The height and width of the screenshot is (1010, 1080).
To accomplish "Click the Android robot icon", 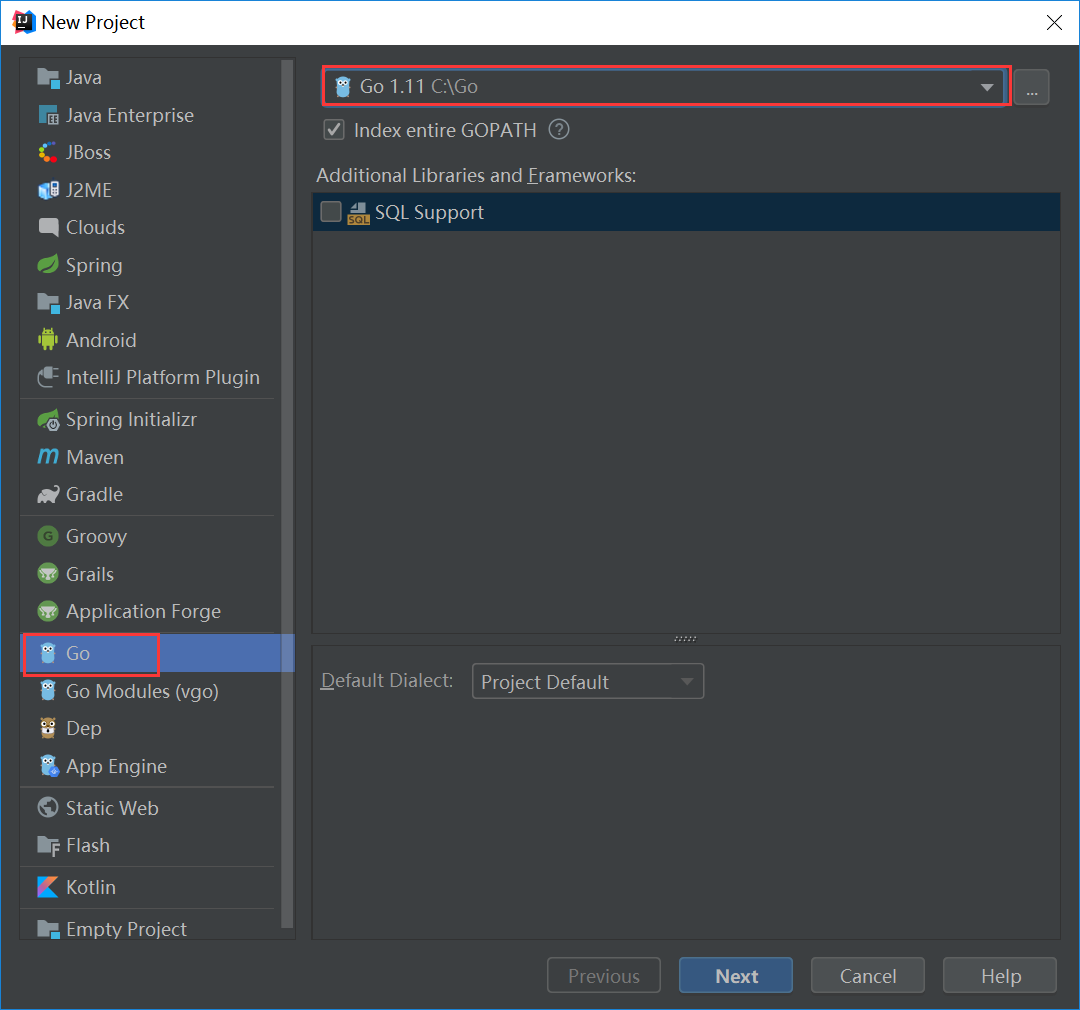I will [48, 340].
